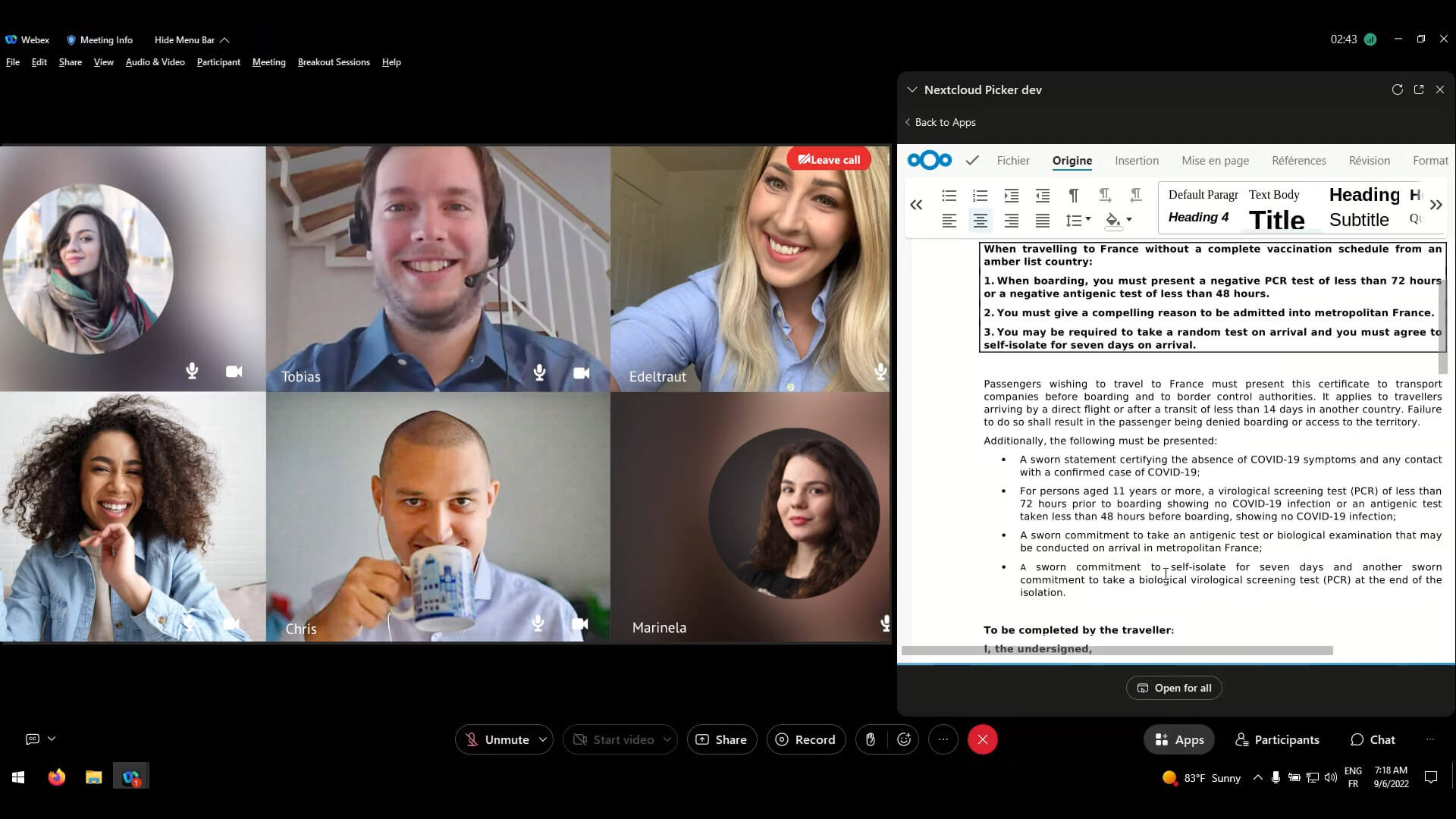Increase paragraph indent
Viewport: 1456px width, 819px height.
tap(1011, 195)
